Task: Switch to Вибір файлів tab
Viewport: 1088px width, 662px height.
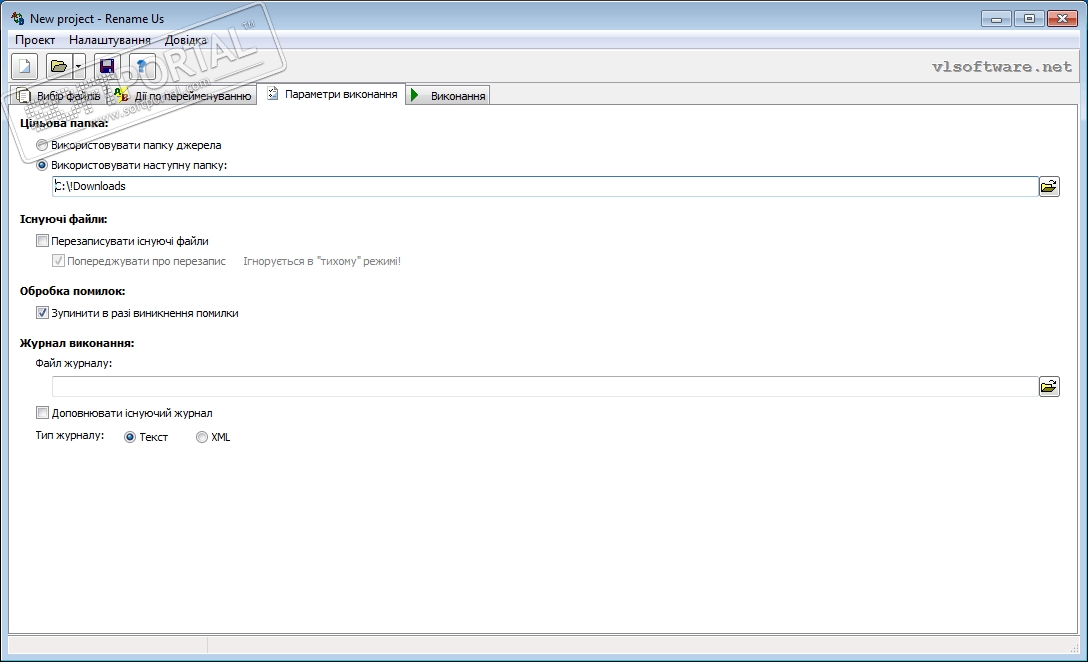Action: 59,96
